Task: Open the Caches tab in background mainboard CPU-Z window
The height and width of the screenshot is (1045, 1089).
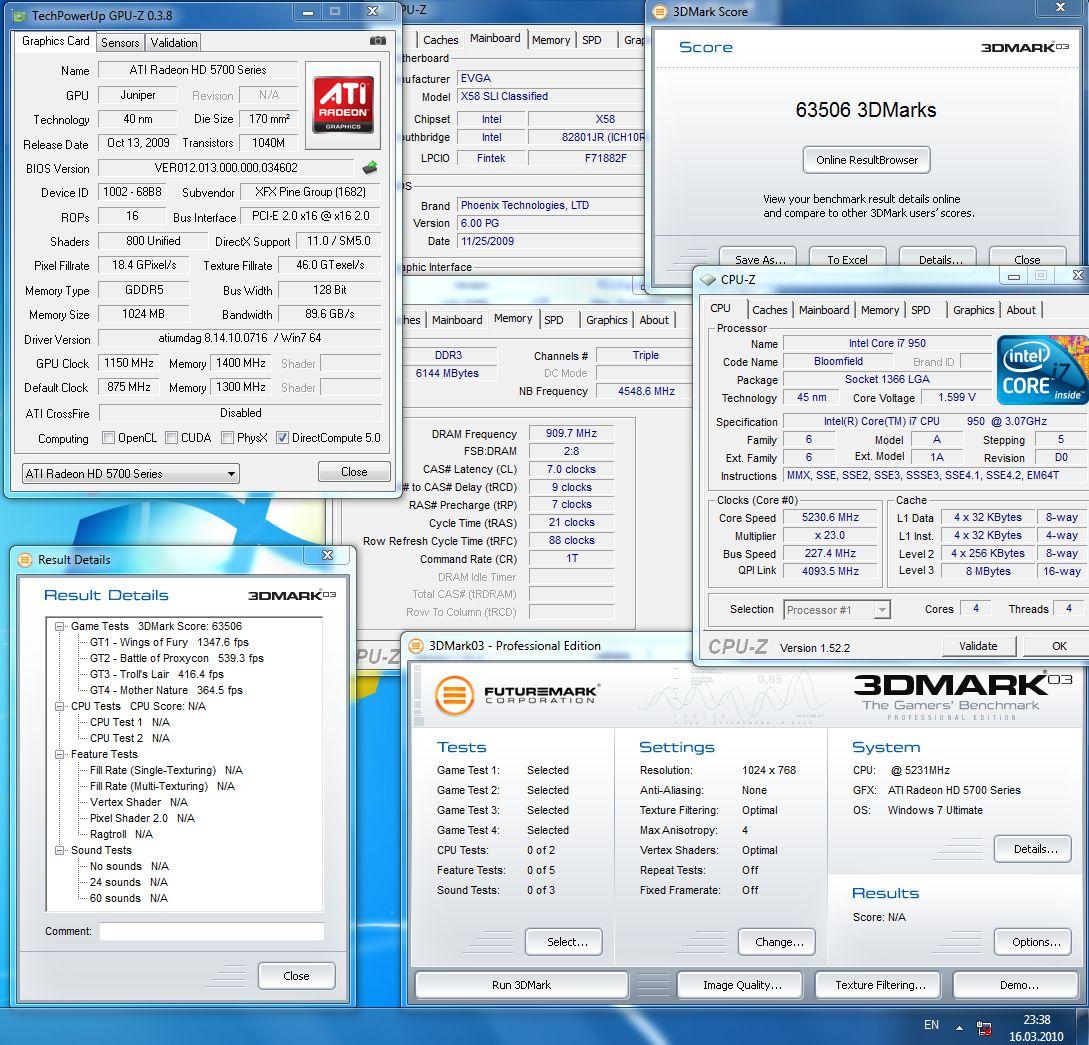Action: [x=440, y=40]
